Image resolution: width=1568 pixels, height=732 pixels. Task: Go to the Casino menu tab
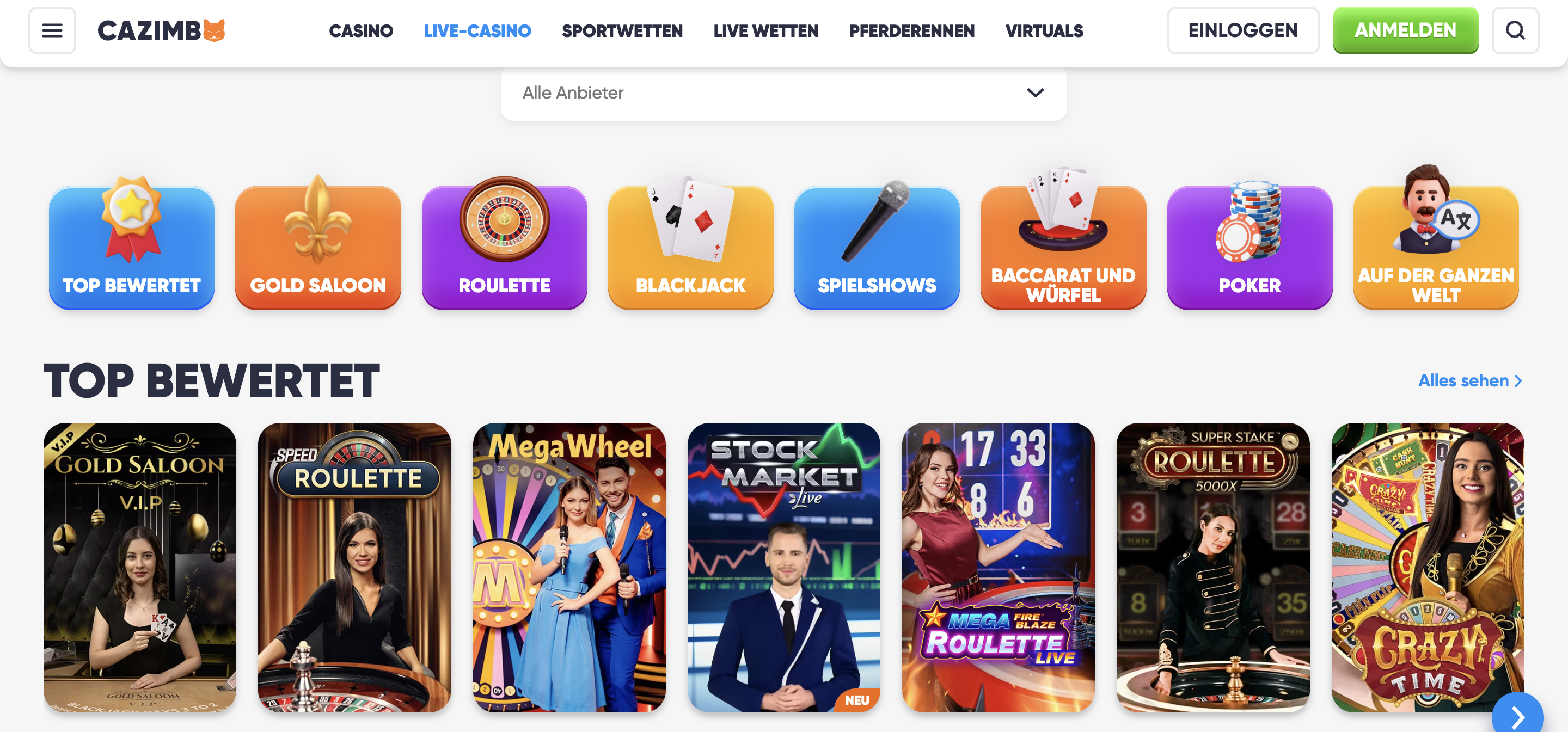point(361,30)
